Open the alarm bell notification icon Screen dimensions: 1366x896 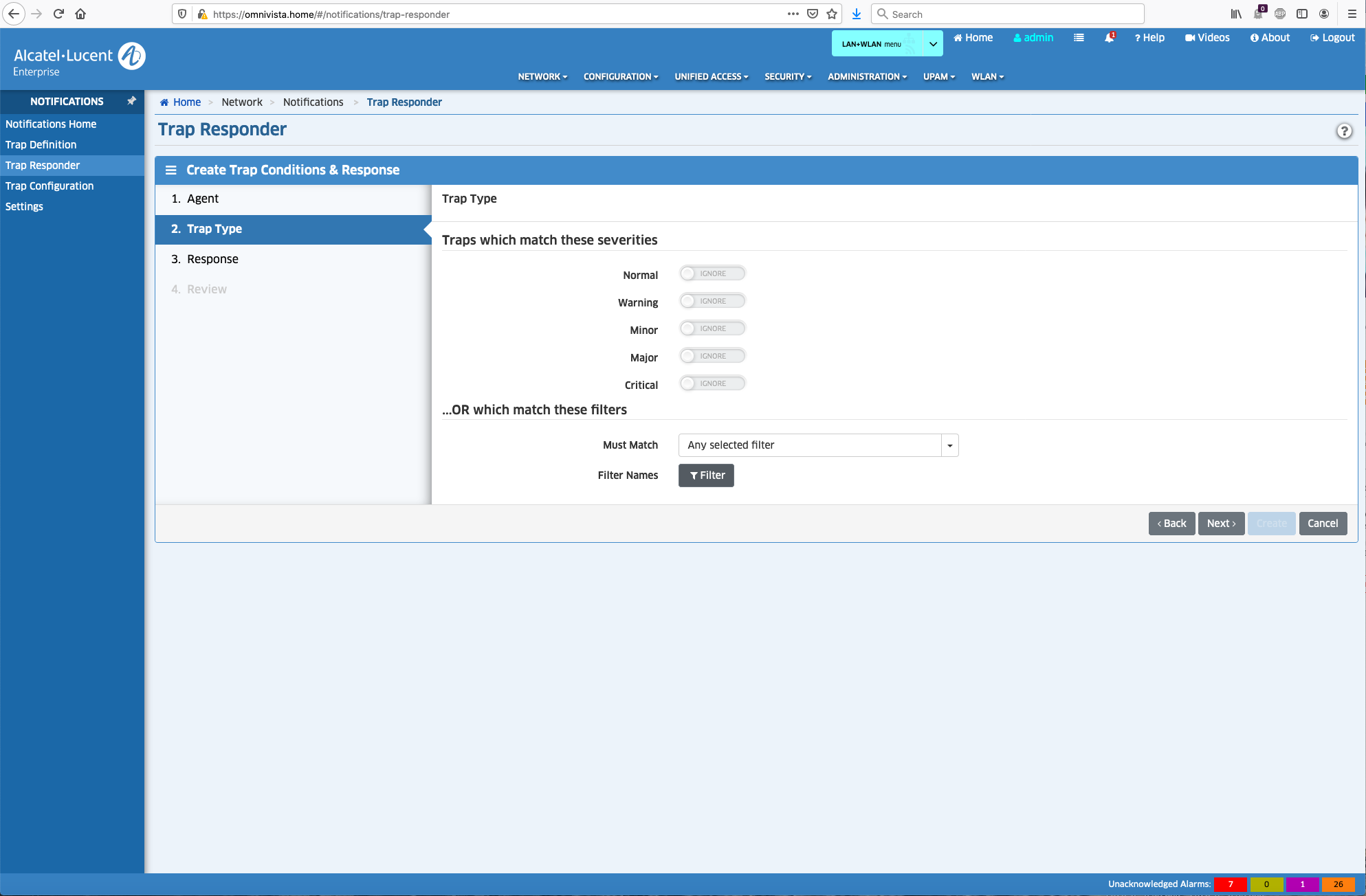tap(1109, 38)
